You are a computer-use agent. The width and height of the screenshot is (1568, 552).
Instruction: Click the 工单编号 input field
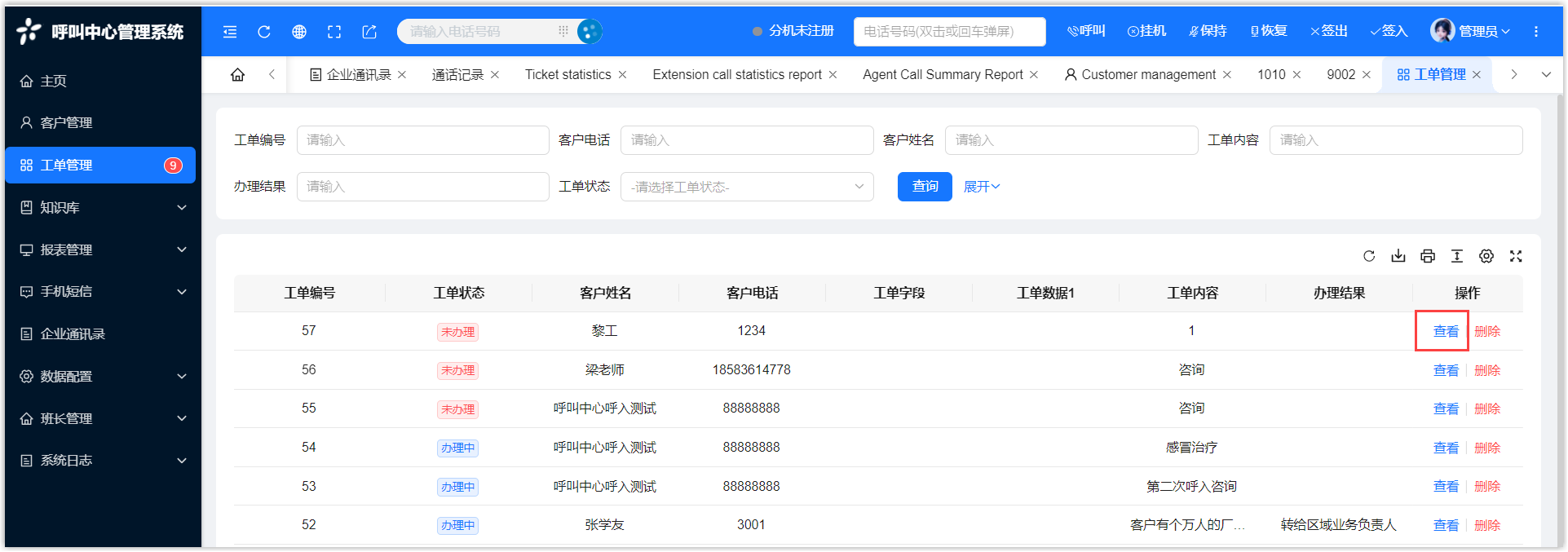click(422, 140)
